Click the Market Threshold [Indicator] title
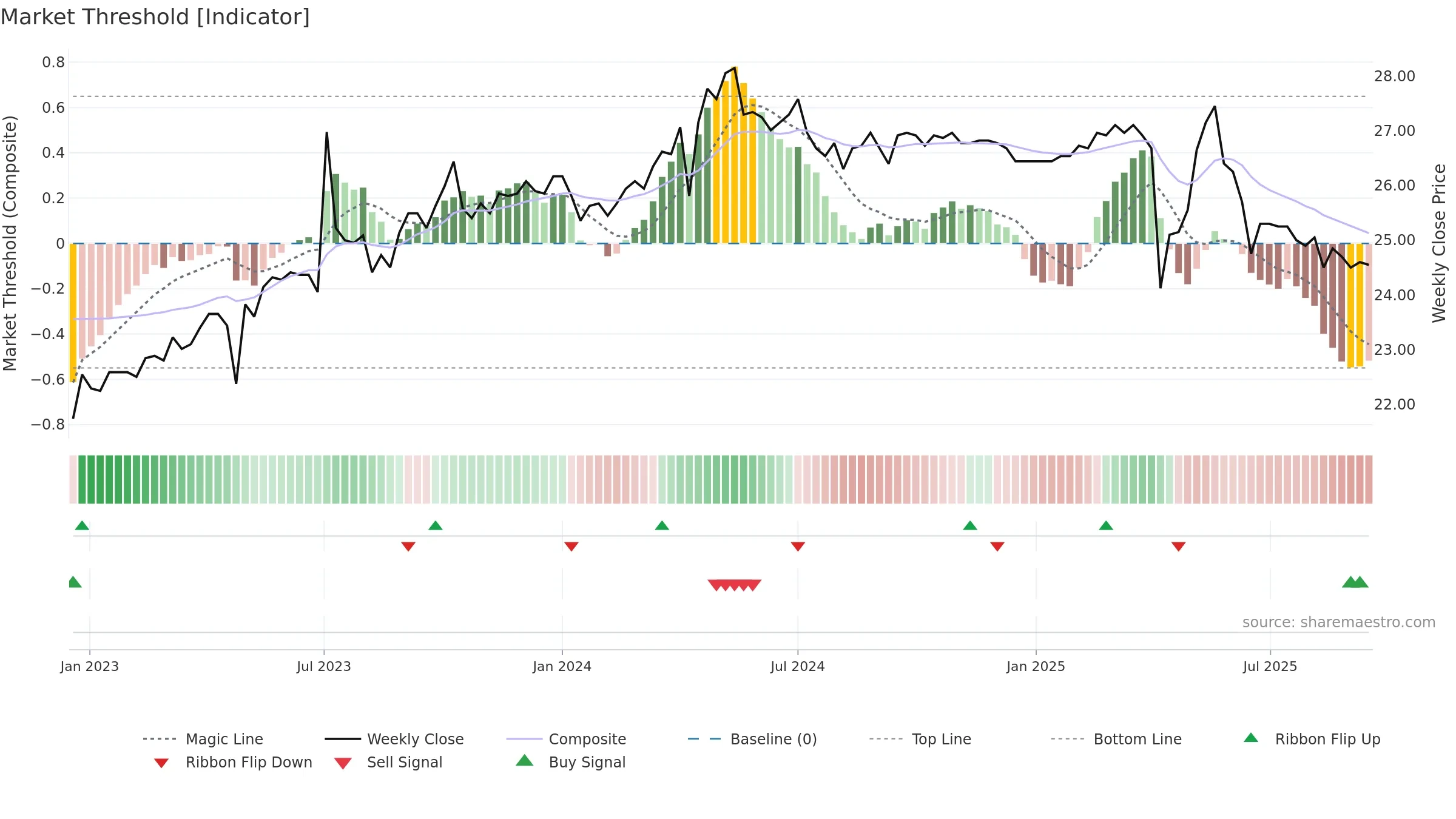The height and width of the screenshot is (819, 1456). (155, 17)
